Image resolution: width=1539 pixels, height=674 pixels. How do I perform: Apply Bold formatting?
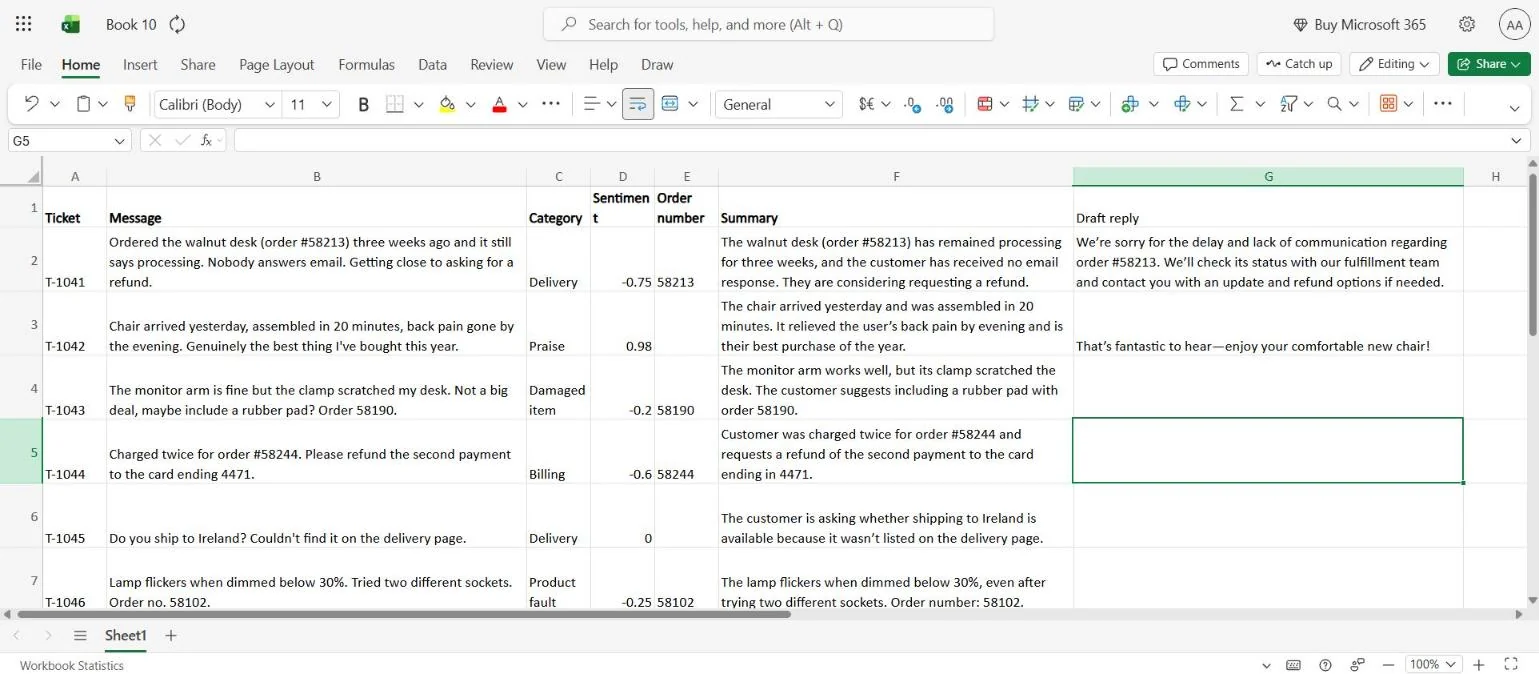click(x=363, y=104)
